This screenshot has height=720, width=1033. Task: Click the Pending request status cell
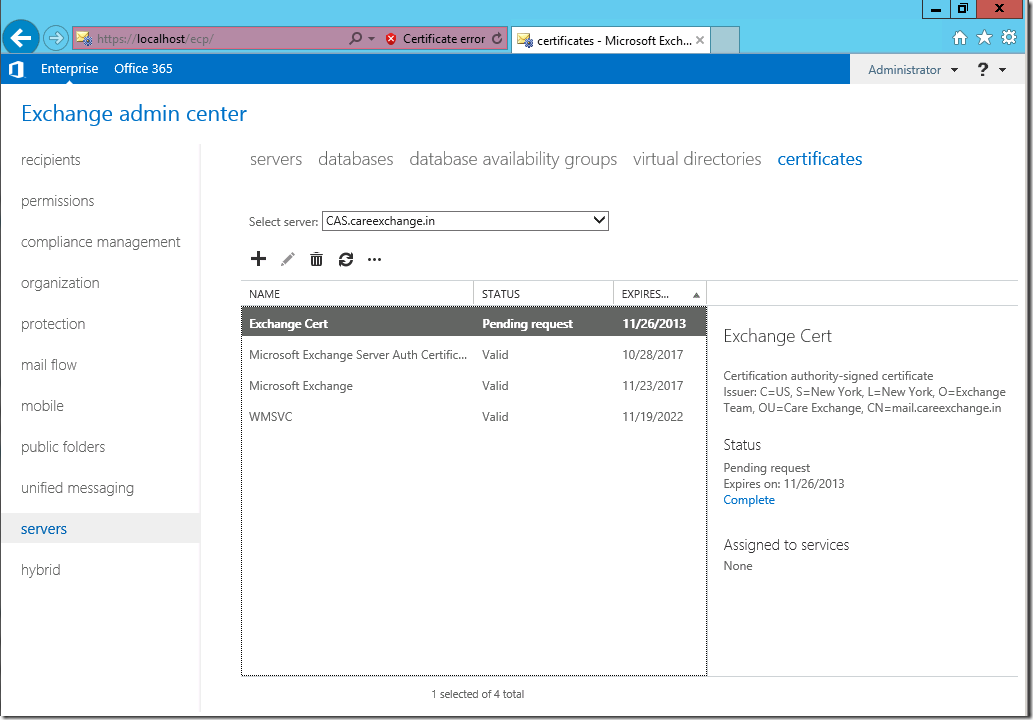[x=527, y=323]
